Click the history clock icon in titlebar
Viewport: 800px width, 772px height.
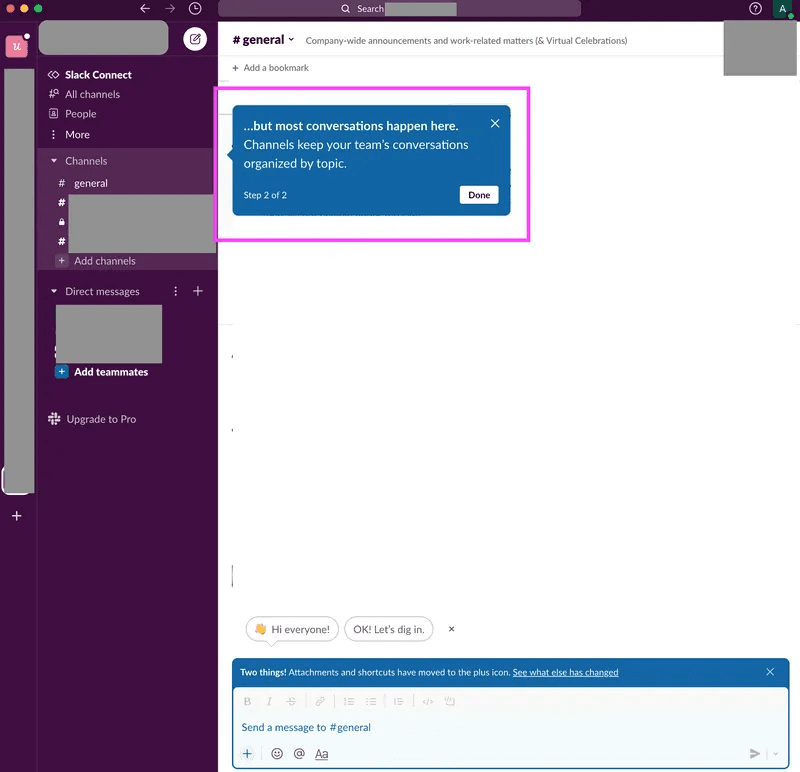(x=195, y=8)
